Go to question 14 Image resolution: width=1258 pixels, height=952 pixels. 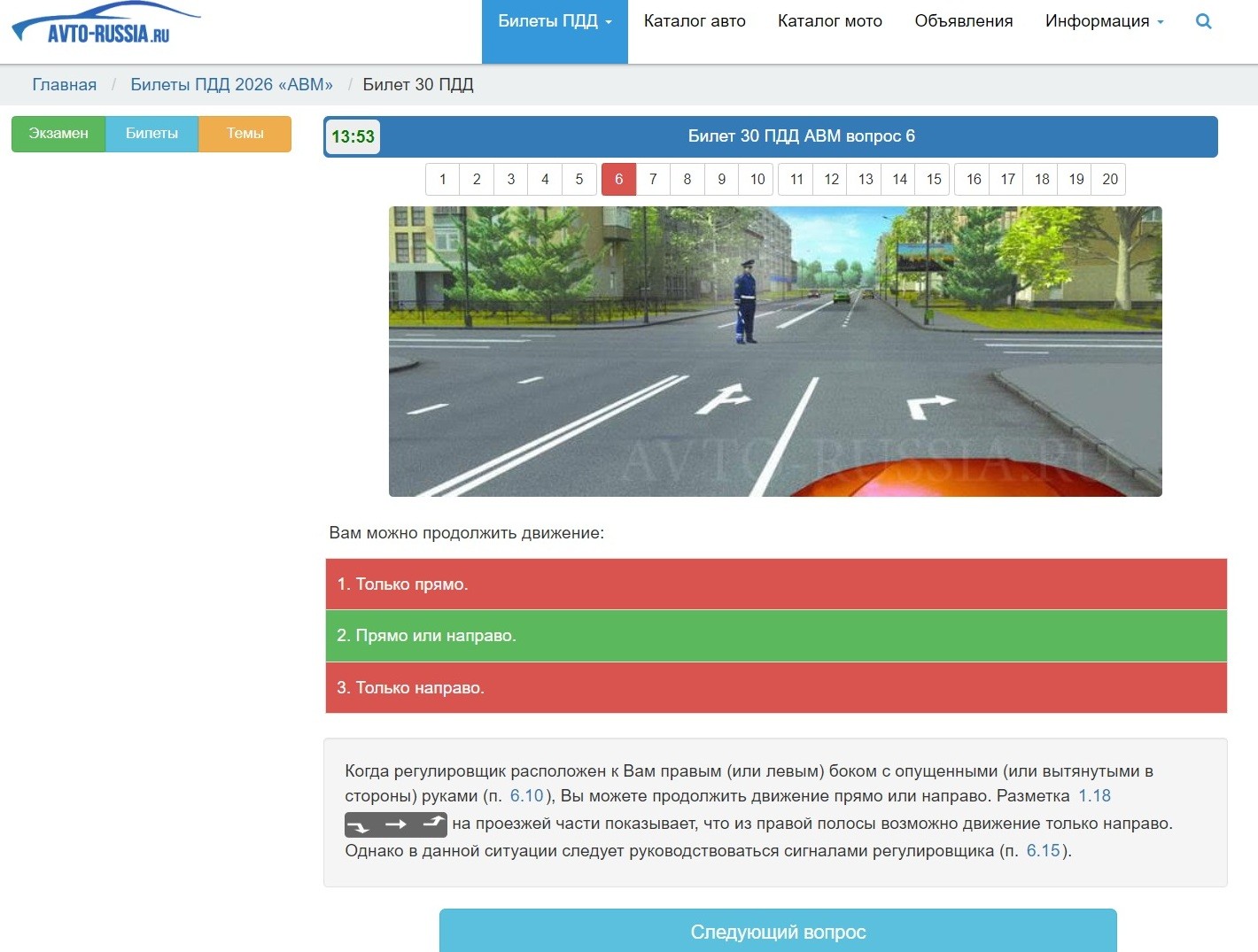click(899, 179)
